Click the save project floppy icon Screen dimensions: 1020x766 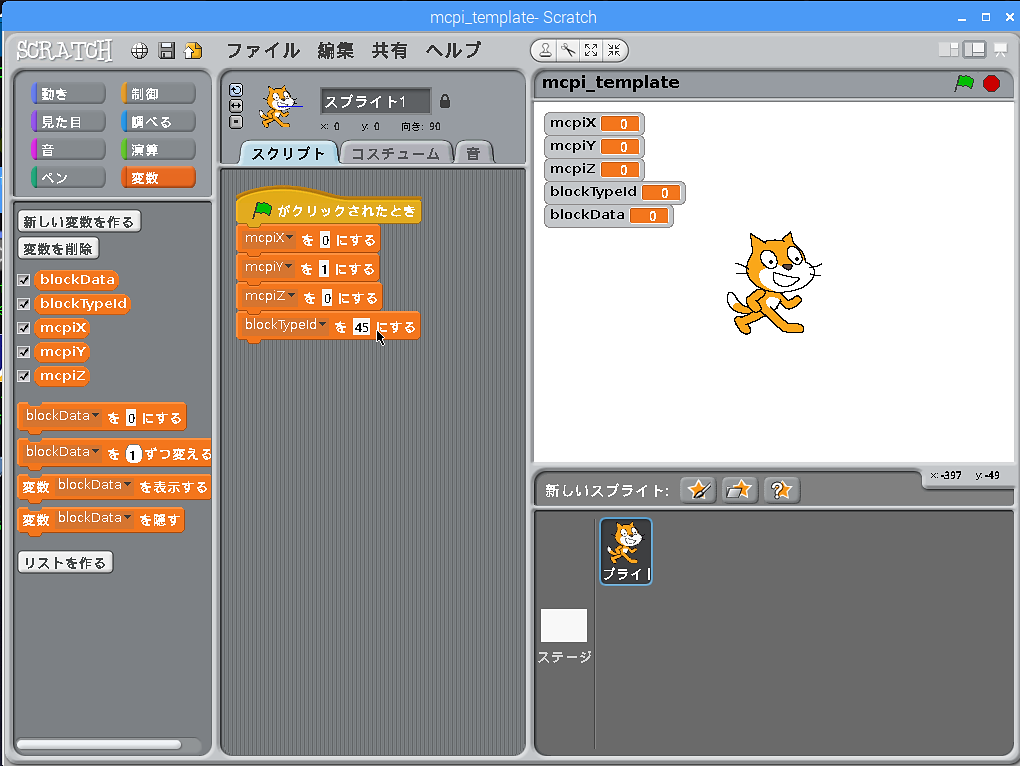coord(167,51)
